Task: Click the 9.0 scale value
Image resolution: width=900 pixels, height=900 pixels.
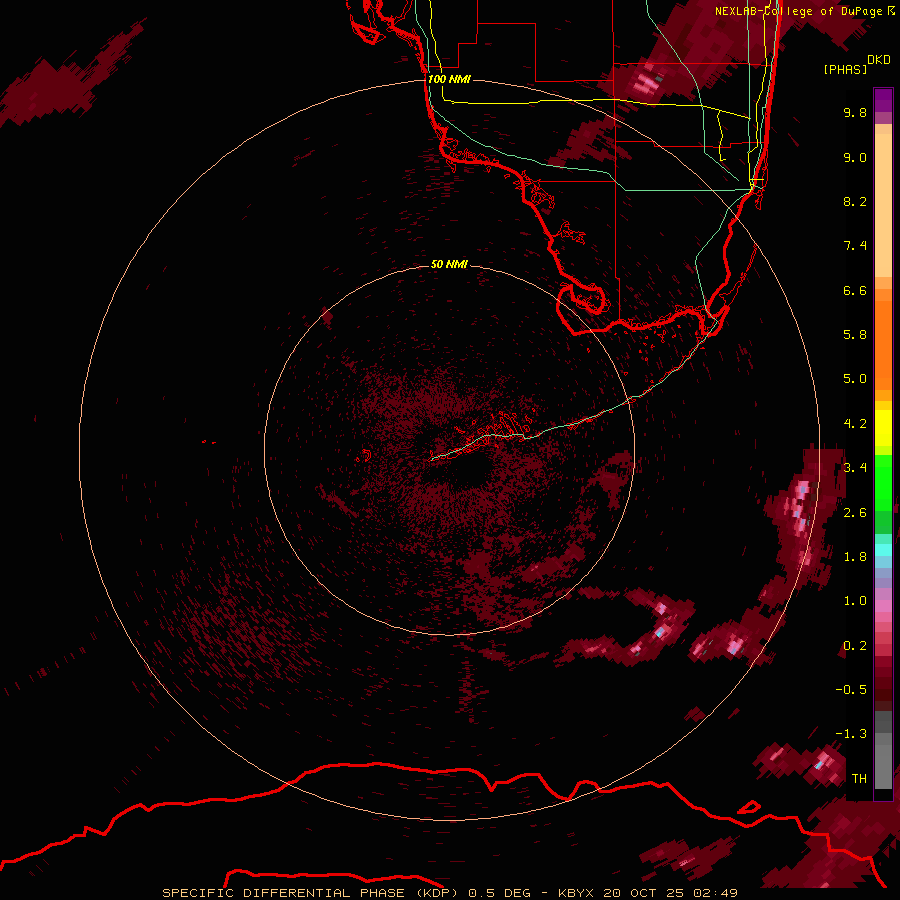Action: click(x=855, y=157)
